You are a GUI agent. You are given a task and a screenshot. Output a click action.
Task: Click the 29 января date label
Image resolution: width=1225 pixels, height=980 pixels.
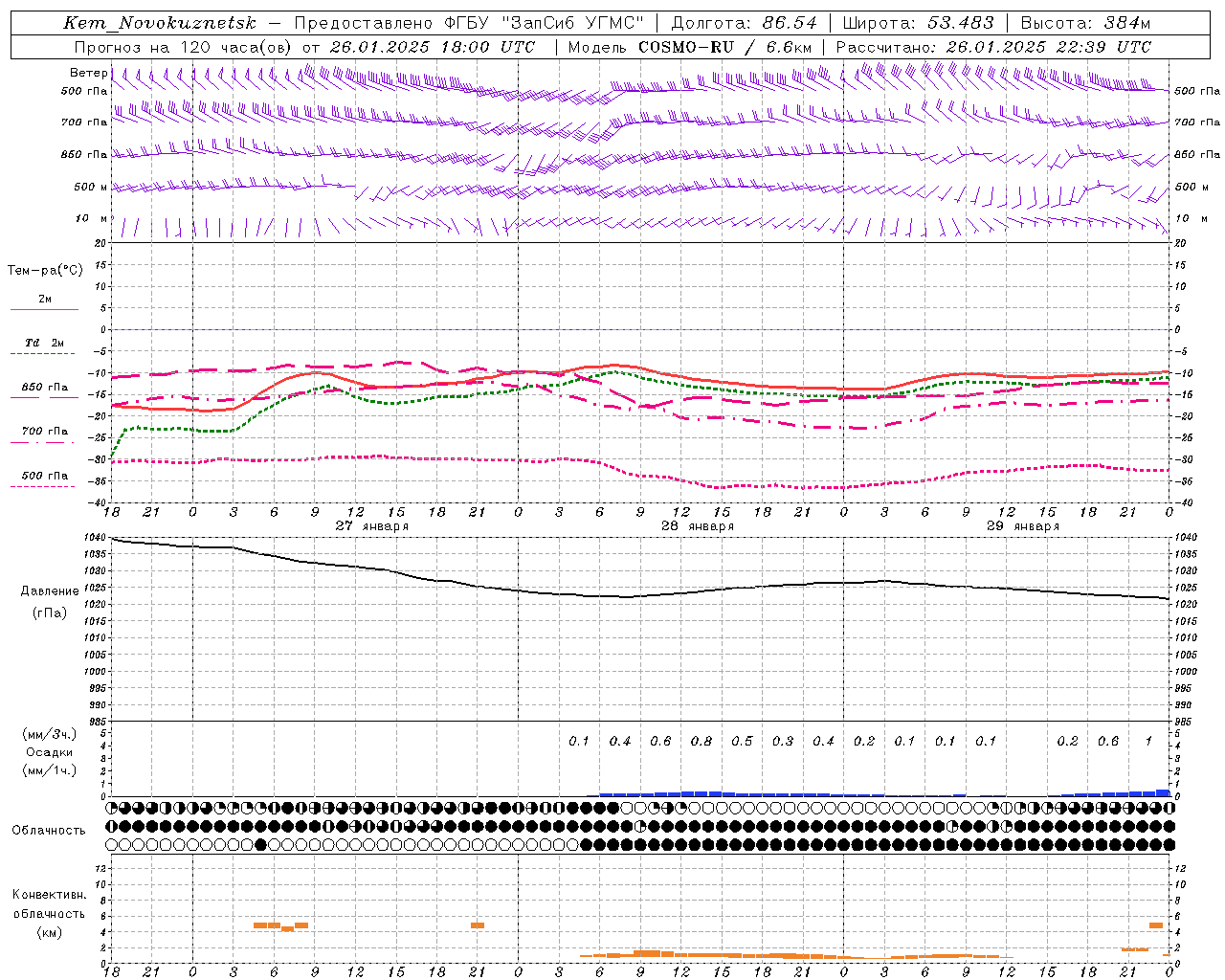[1023, 526]
